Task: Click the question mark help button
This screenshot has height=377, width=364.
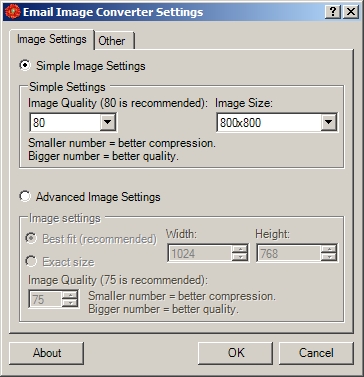Action: (x=333, y=12)
